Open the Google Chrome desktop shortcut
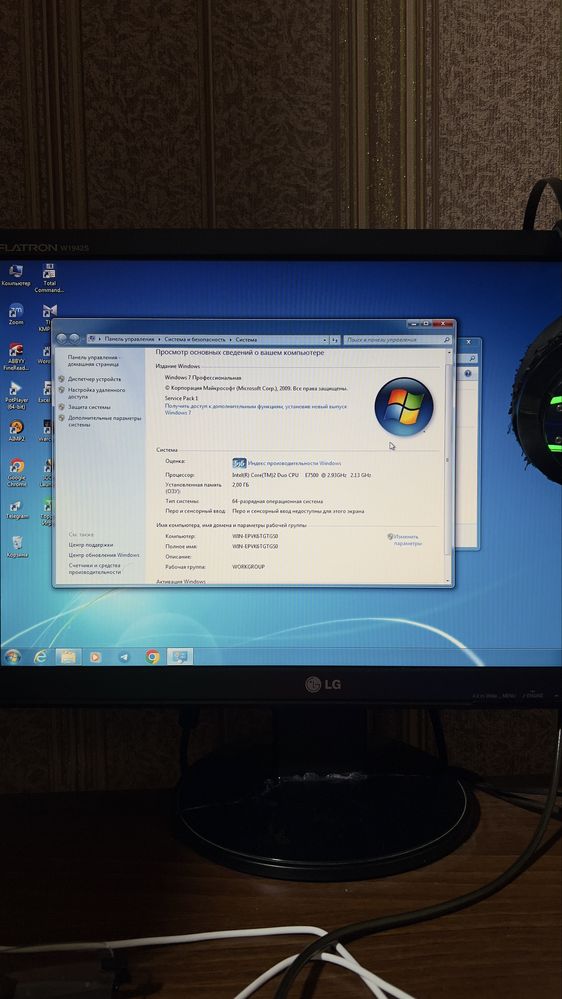 [17, 472]
